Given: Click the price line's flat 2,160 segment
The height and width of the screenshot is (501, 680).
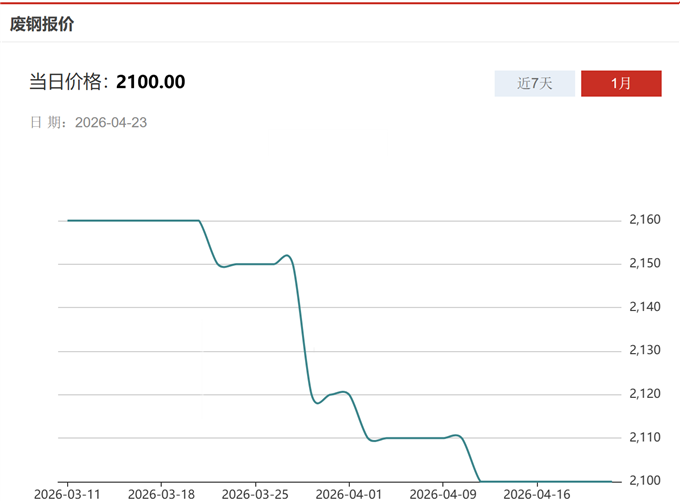Looking at the screenshot, I should pyautogui.click(x=130, y=220).
